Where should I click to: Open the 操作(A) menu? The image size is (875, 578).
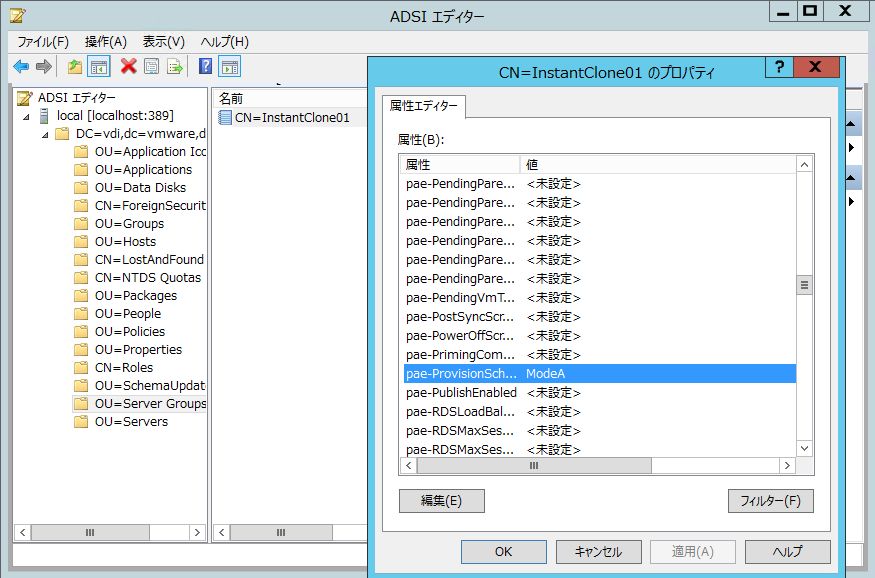click(x=106, y=42)
